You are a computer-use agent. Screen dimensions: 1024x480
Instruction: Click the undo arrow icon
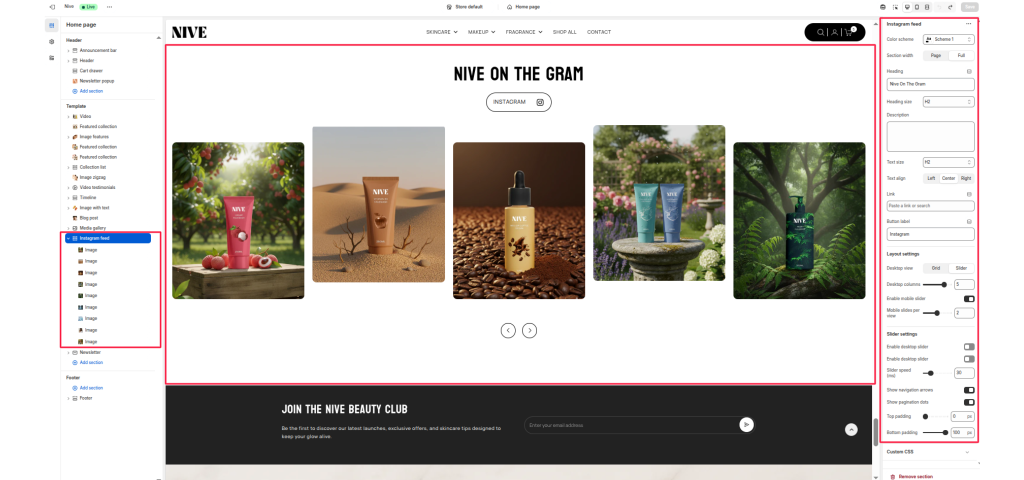pos(940,7)
